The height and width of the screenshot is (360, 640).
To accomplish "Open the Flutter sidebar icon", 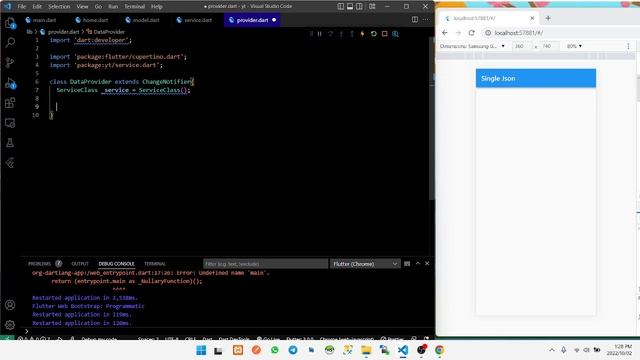I will click(10, 163).
